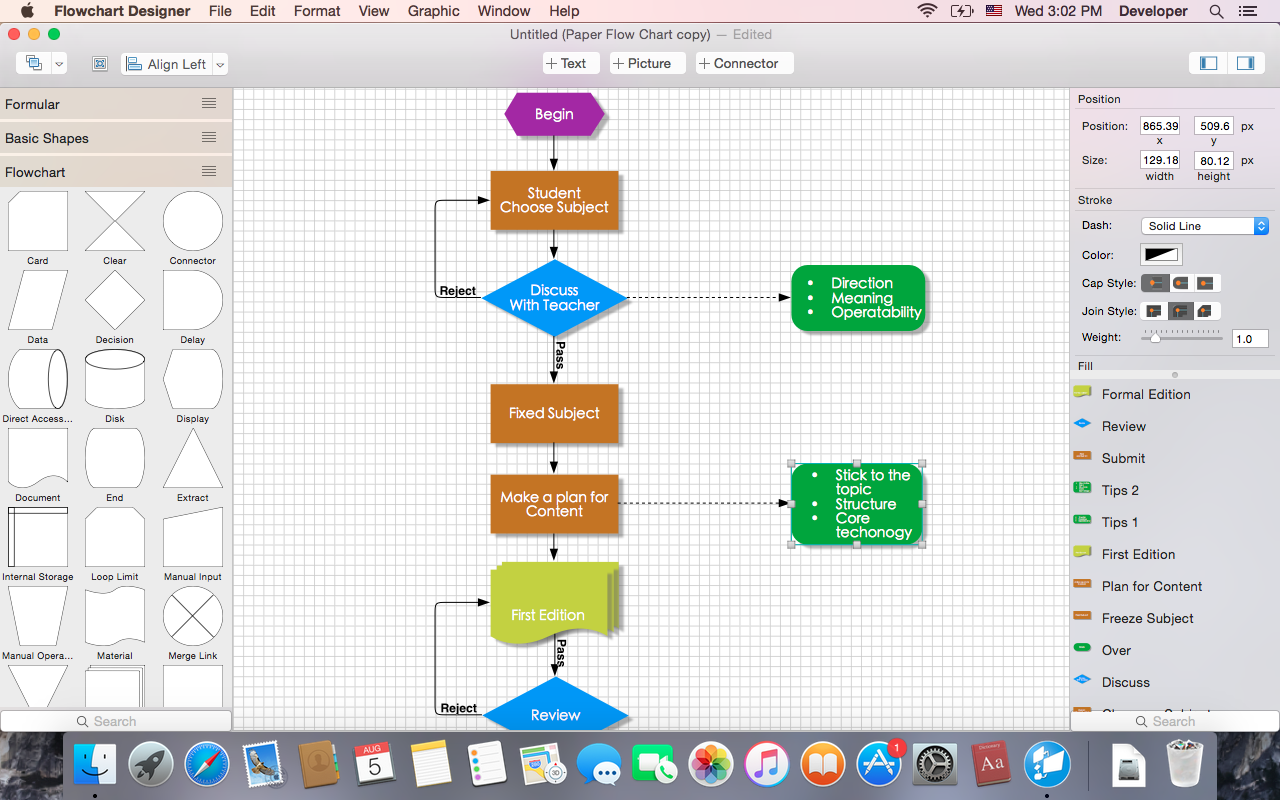Select the Clear flowchart shape
Screen dimensions: 1280x800
tap(115, 221)
